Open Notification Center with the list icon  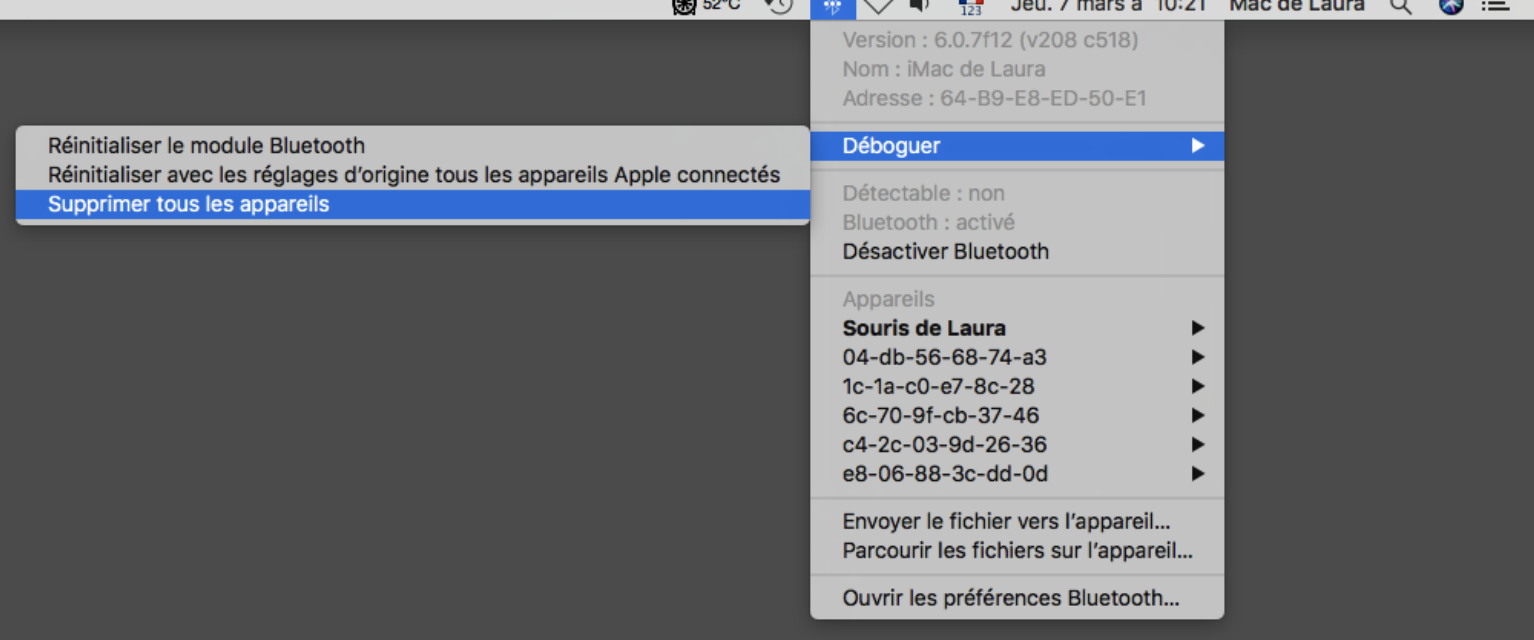tap(1496, 8)
